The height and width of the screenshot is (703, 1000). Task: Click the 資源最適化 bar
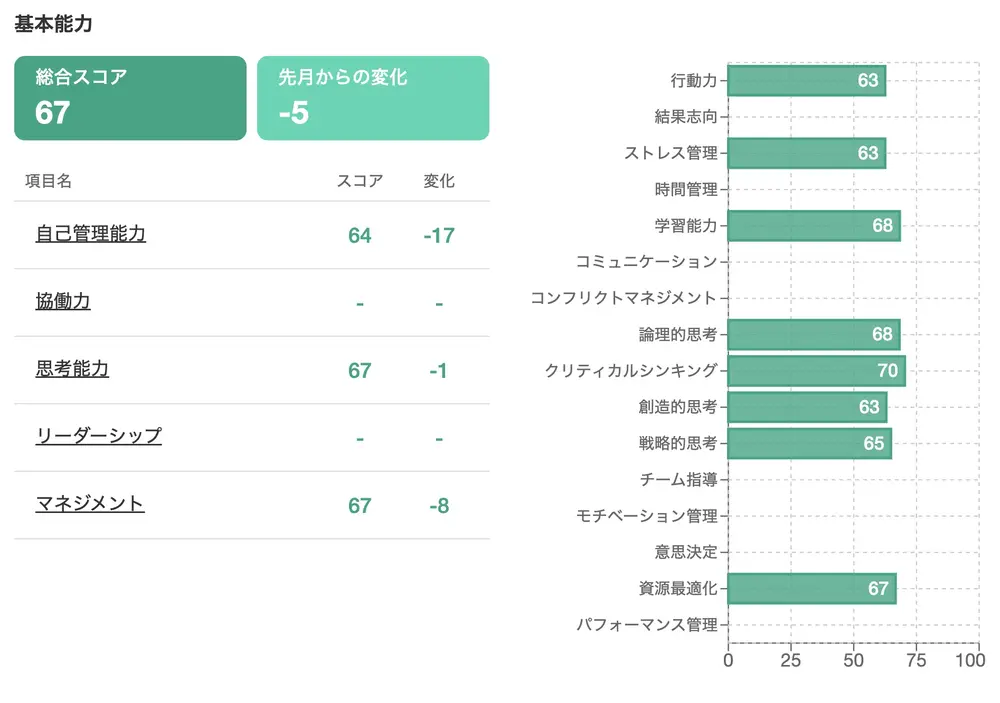tap(811, 589)
